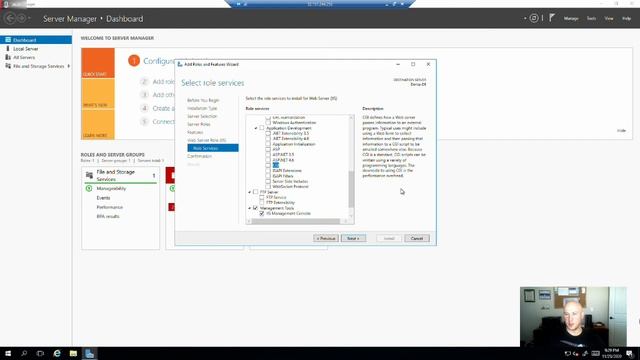Screen dimensions: 640x360
Task: Click the Dashboard icon in left sidebar
Action: click(x=8, y=40)
